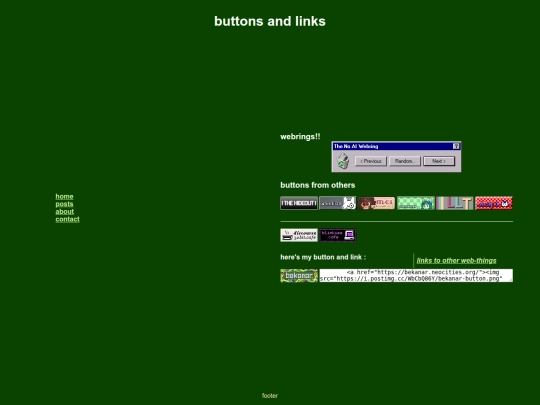
Task: Open the discourse cafe button with coffee cup
Action: (x=299, y=235)
